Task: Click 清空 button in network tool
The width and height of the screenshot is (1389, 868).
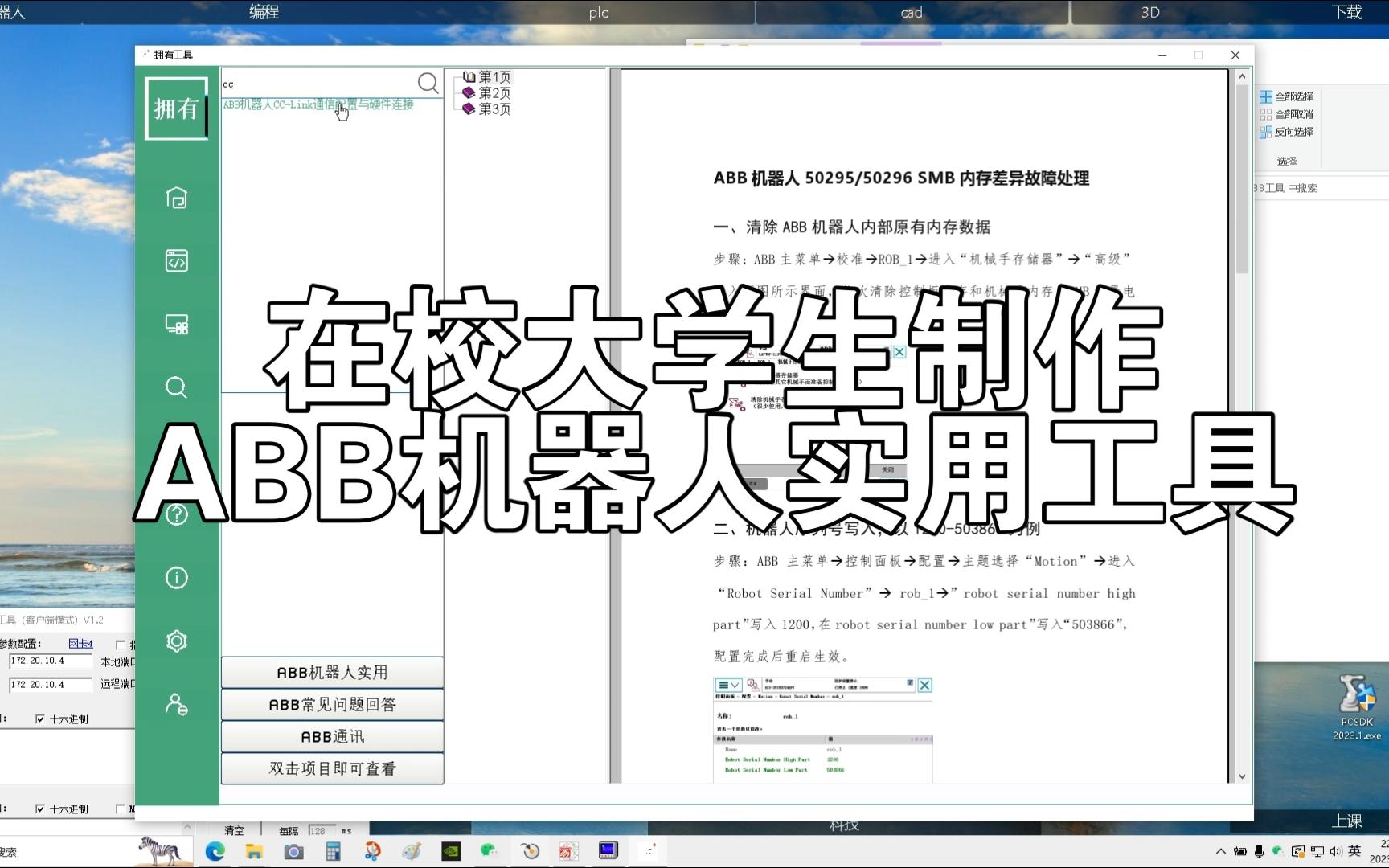Action: 234,830
